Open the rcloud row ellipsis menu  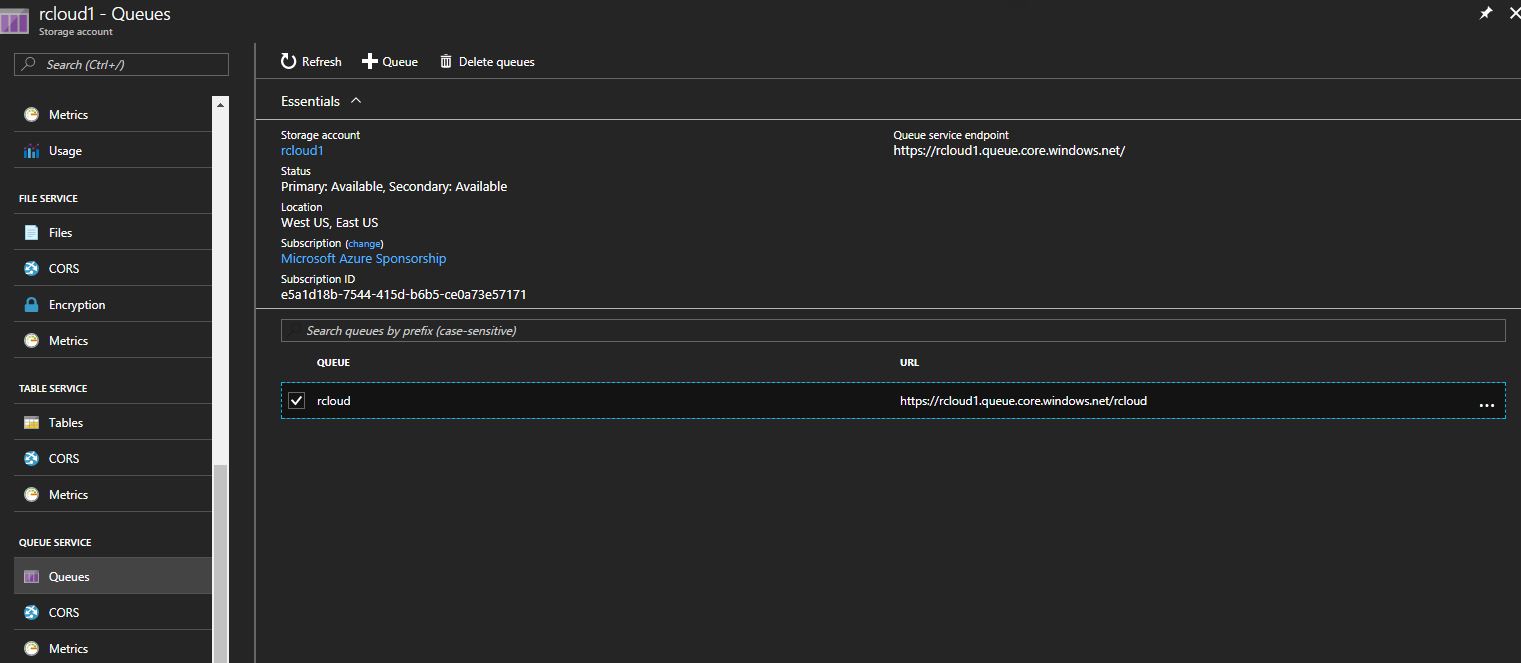(1486, 405)
